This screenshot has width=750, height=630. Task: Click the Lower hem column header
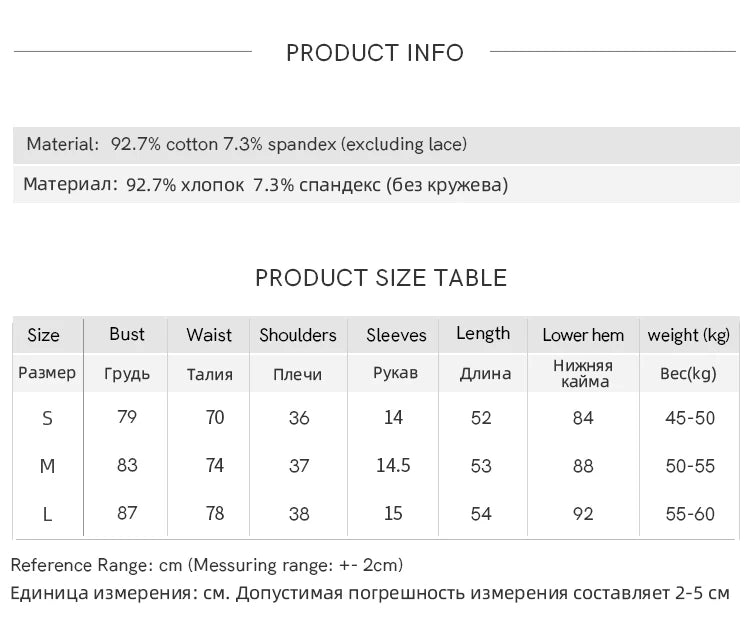[583, 335]
